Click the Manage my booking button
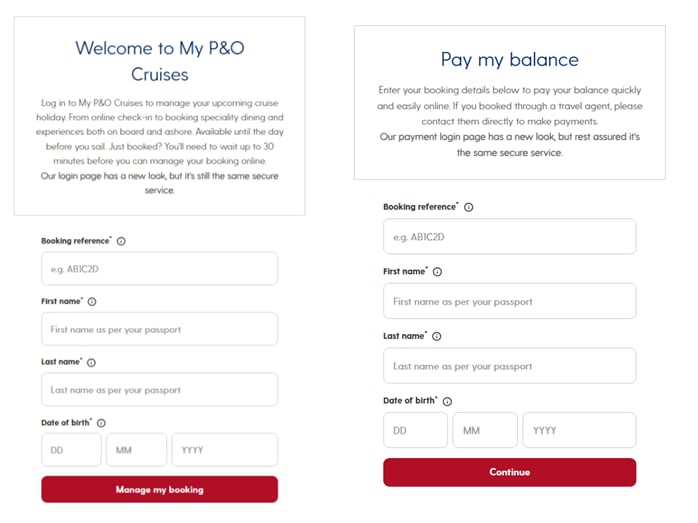Screen dimensions: 698x523 [159, 489]
